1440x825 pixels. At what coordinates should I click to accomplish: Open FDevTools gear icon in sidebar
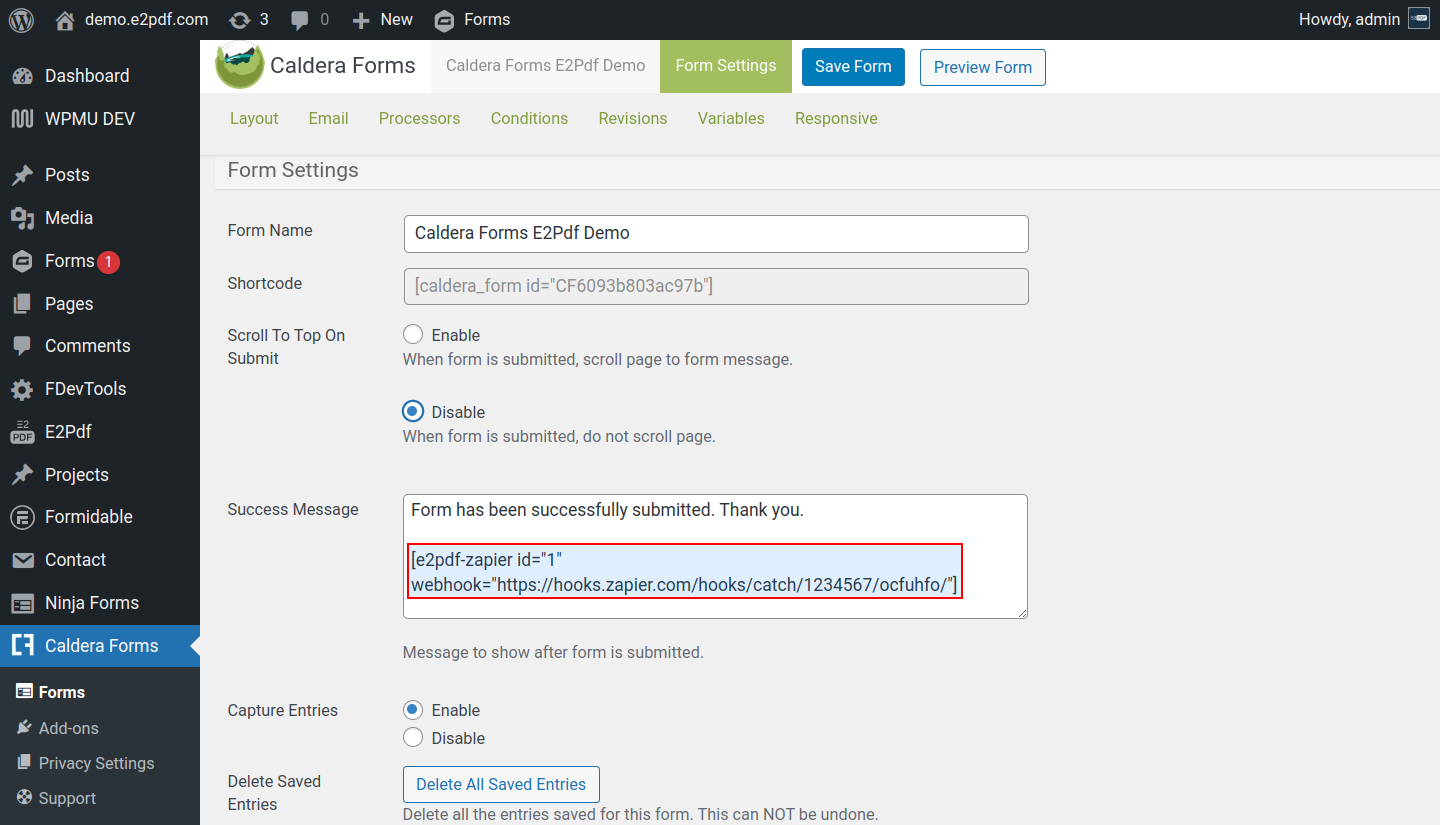[x=22, y=389]
